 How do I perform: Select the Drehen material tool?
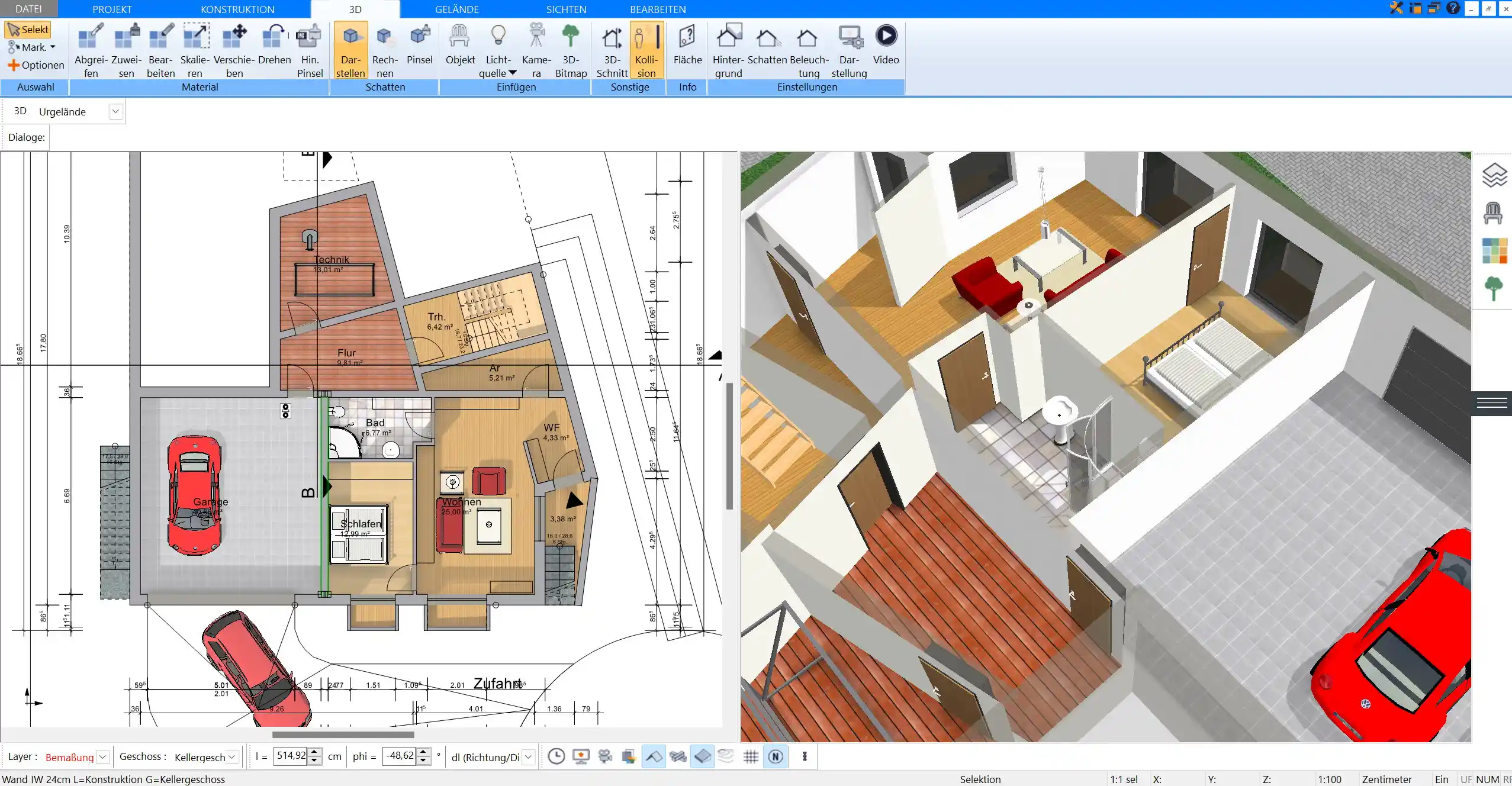(274, 44)
